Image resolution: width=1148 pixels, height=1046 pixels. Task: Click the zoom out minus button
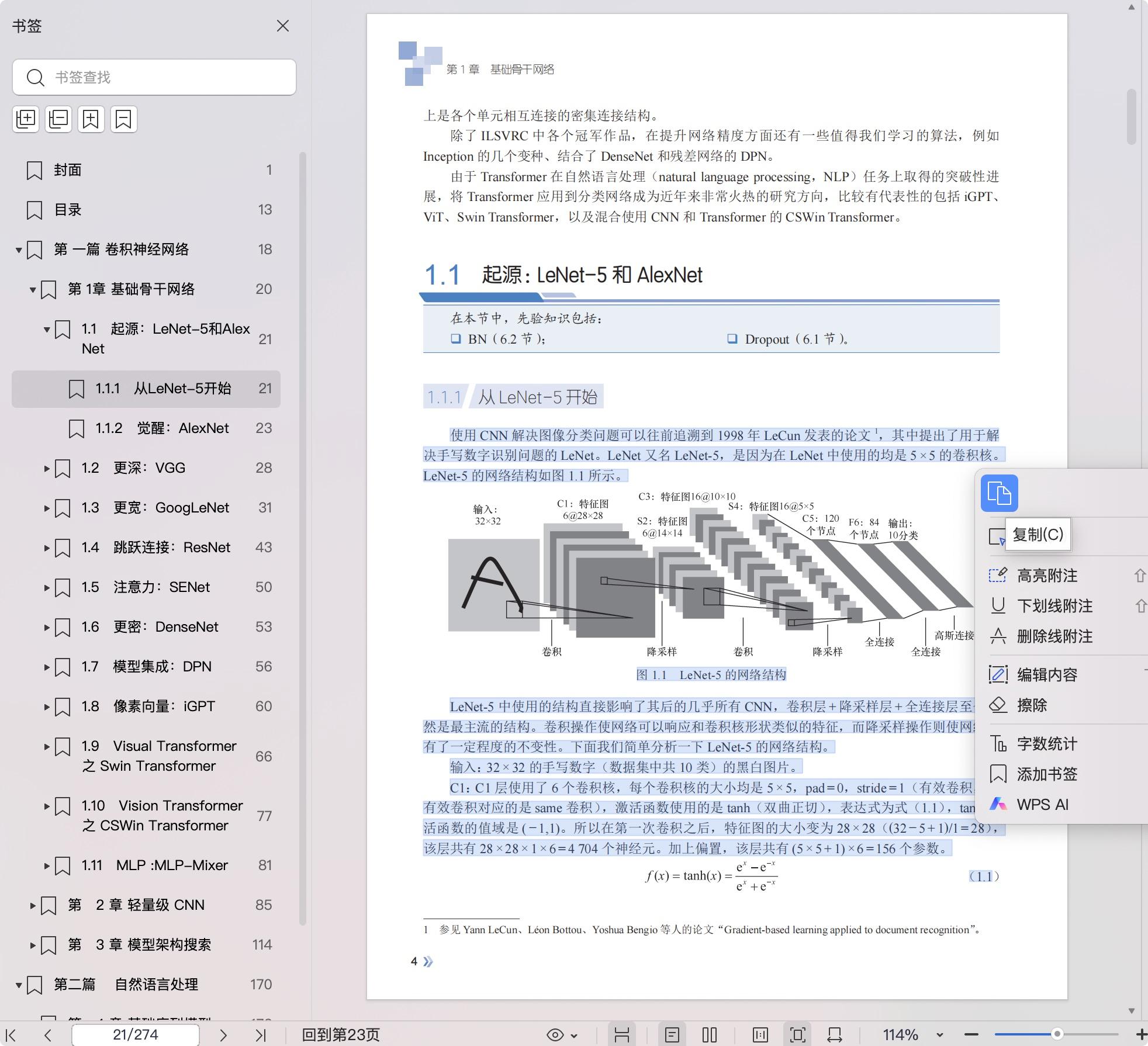pyautogui.click(x=971, y=1035)
